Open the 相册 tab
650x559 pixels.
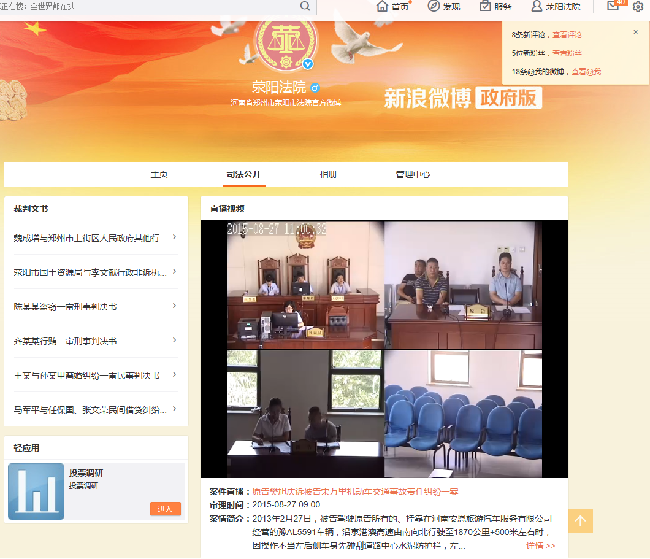click(x=328, y=175)
